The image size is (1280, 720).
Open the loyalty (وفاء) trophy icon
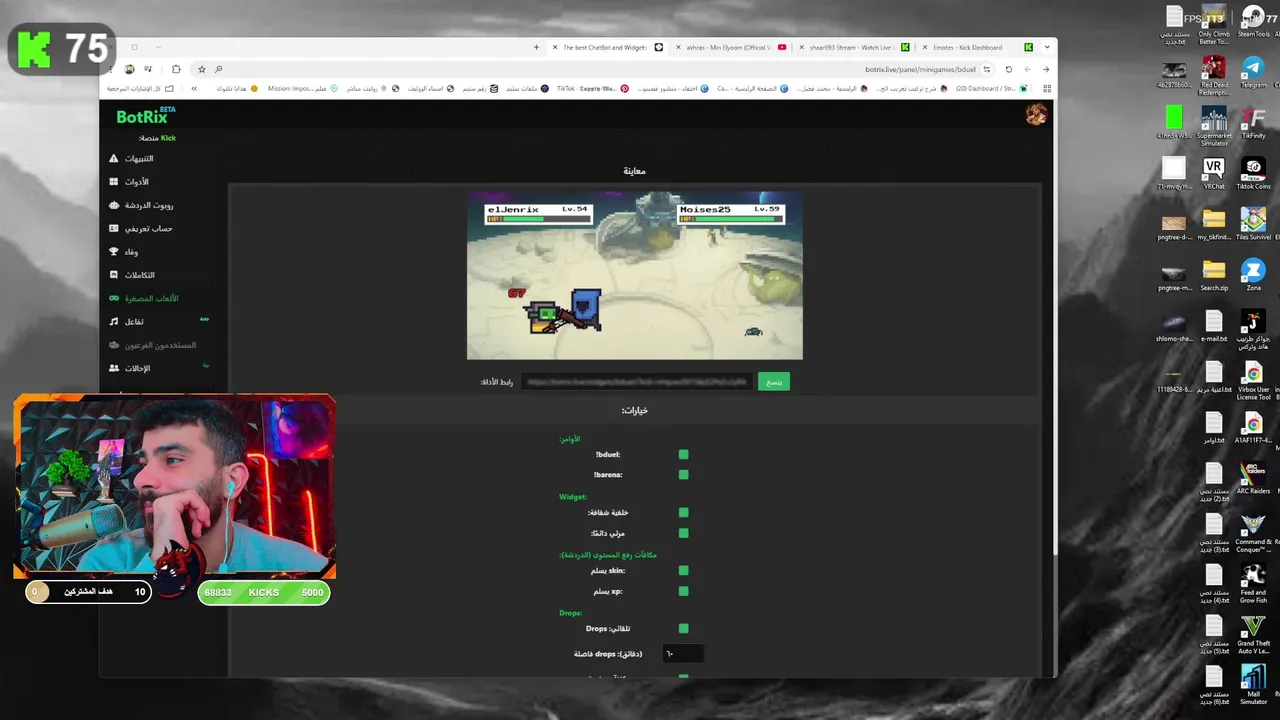click(x=114, y=251)
